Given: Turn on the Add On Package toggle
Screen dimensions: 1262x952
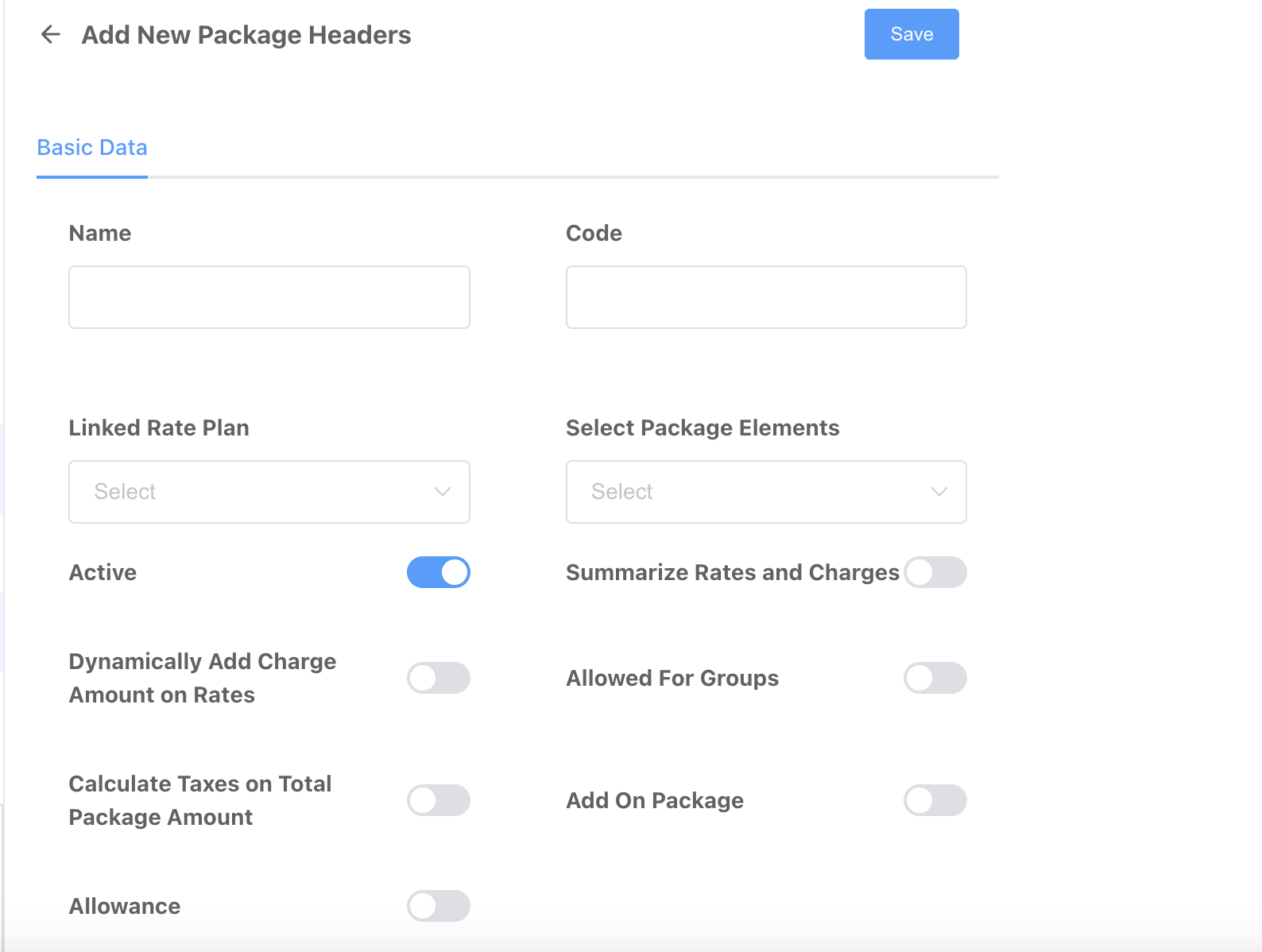Looking at the screenshot, I should 935,800.
